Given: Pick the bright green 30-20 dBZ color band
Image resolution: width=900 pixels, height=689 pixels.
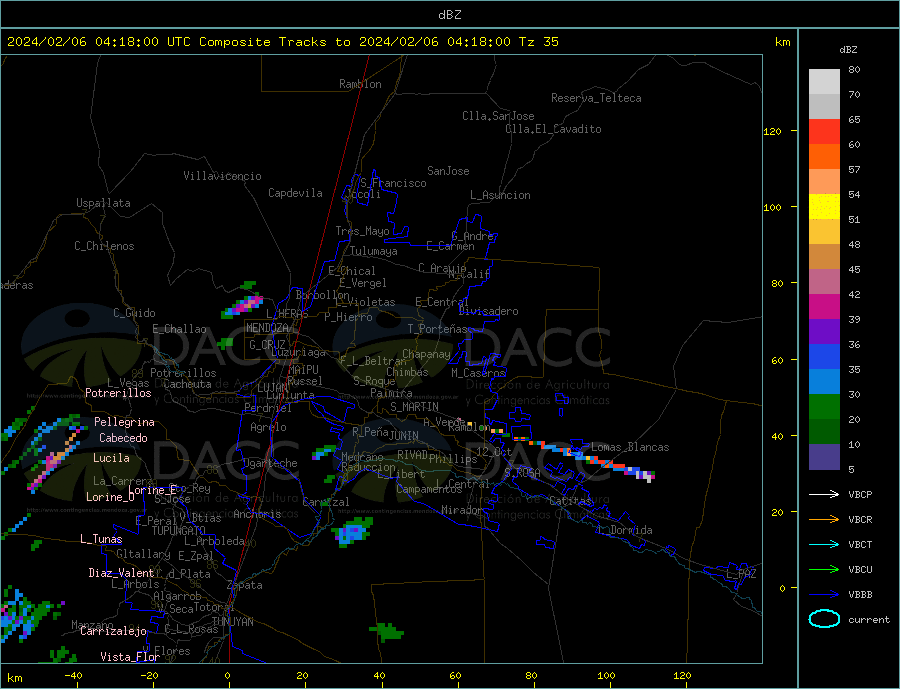Looking at the screenshot, I should pos(824,407).
